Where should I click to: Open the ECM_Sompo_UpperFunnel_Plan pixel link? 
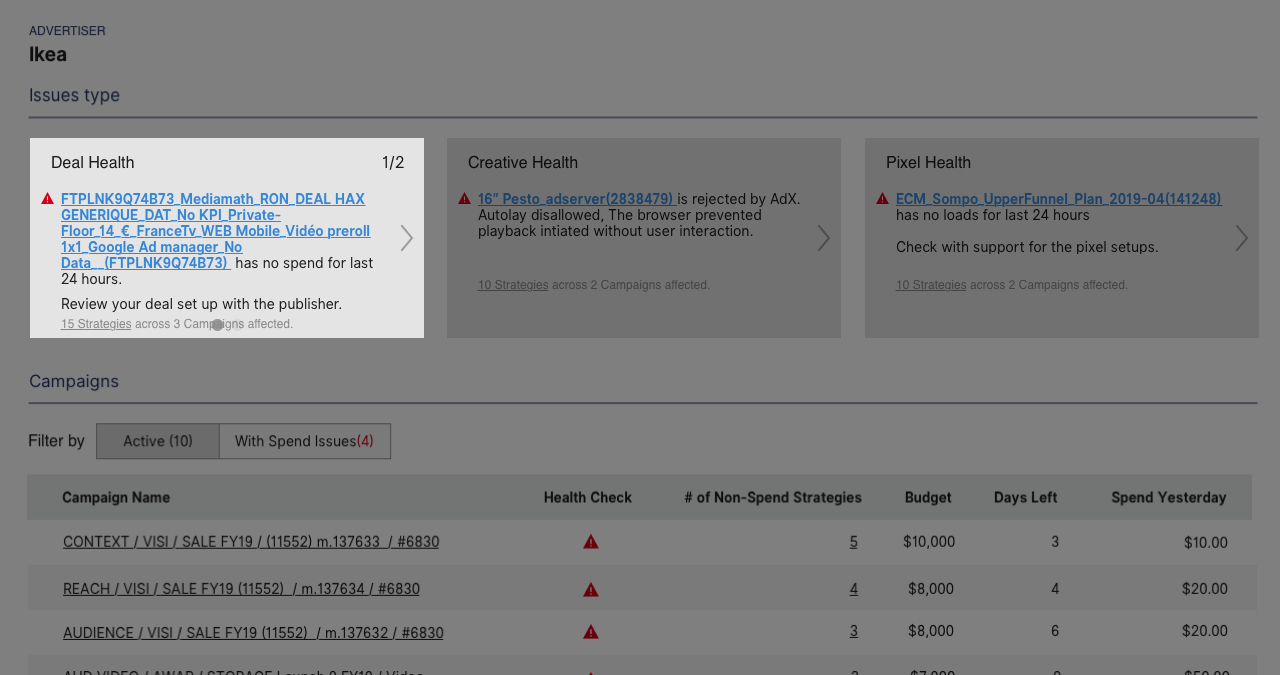point(1058,199)
